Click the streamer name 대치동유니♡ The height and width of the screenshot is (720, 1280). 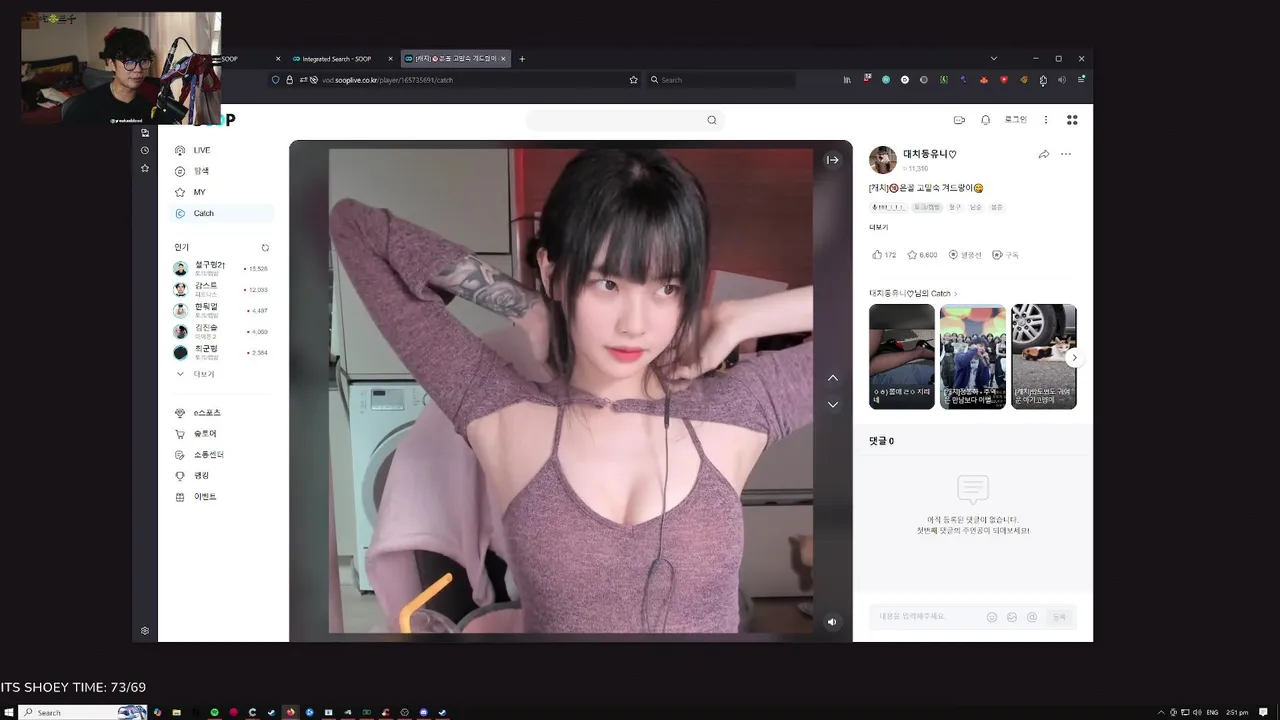(x=930, y=154)
